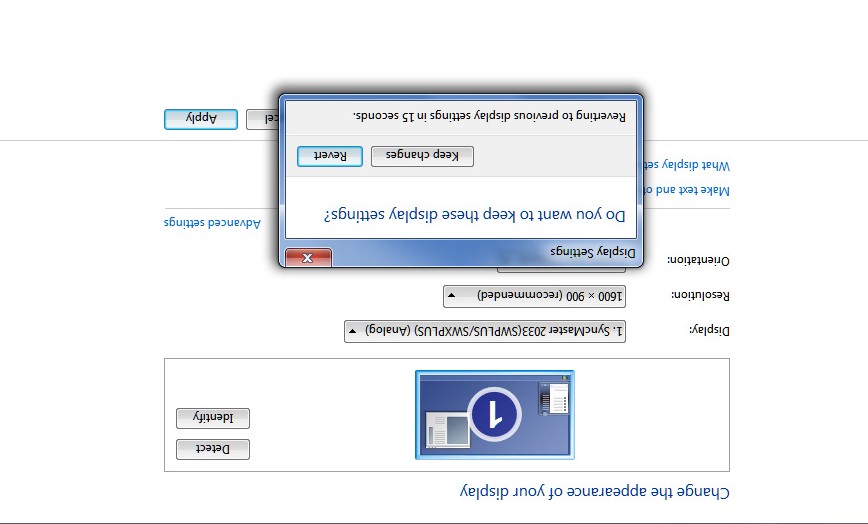Open the Resolution dropdown
This screenshot has height=524, width=868.
(x=534, y=296)
